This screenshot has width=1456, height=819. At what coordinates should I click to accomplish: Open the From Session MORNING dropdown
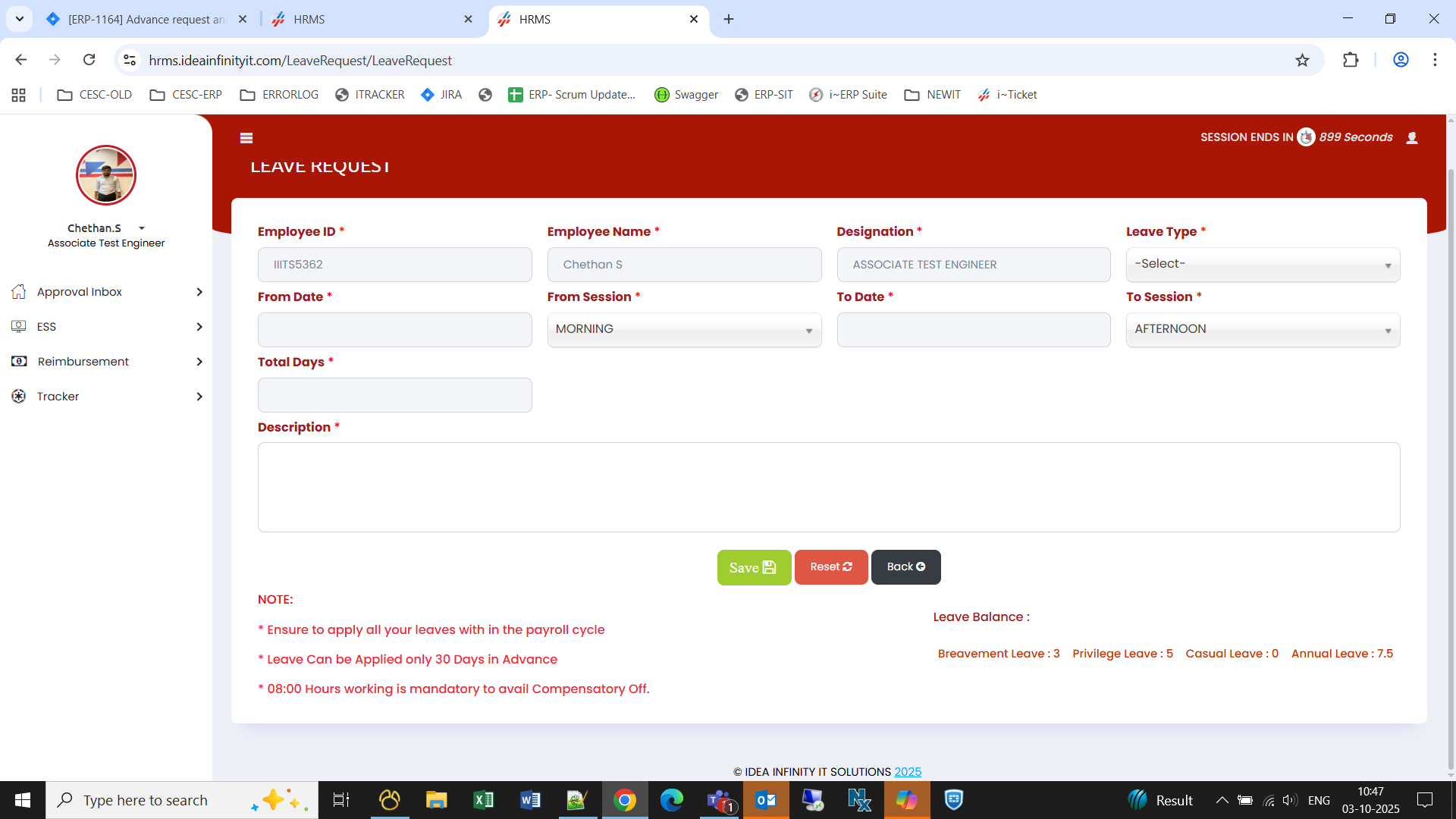[684, 330]
